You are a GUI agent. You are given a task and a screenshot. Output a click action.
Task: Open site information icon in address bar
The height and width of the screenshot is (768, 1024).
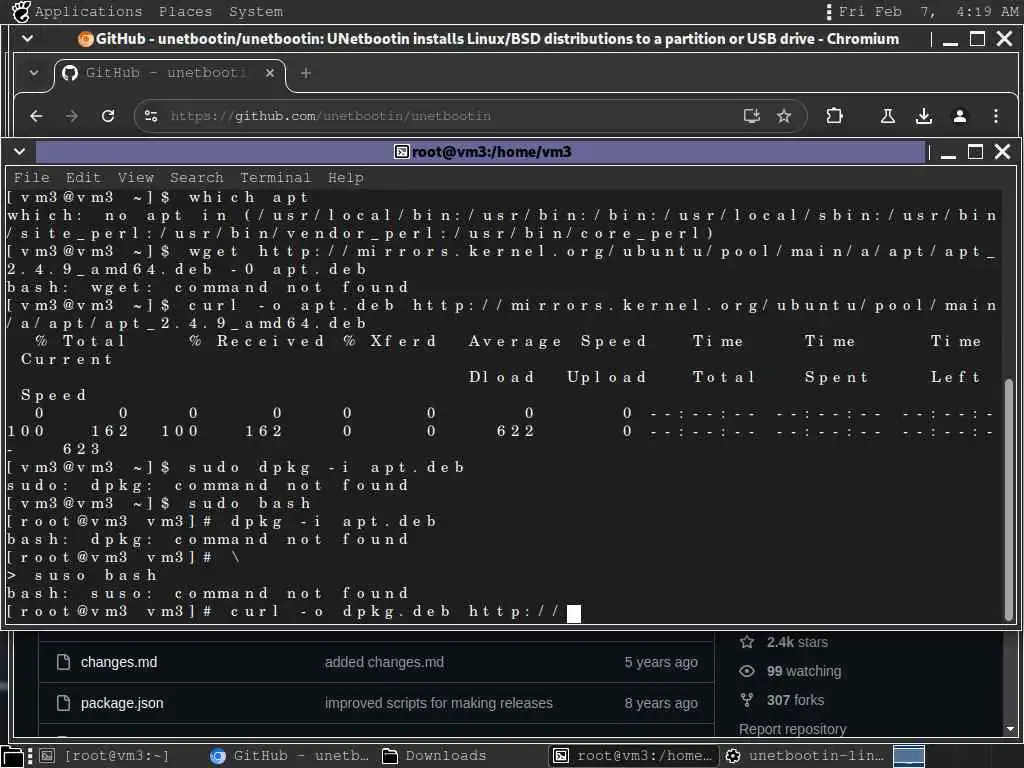151,116
